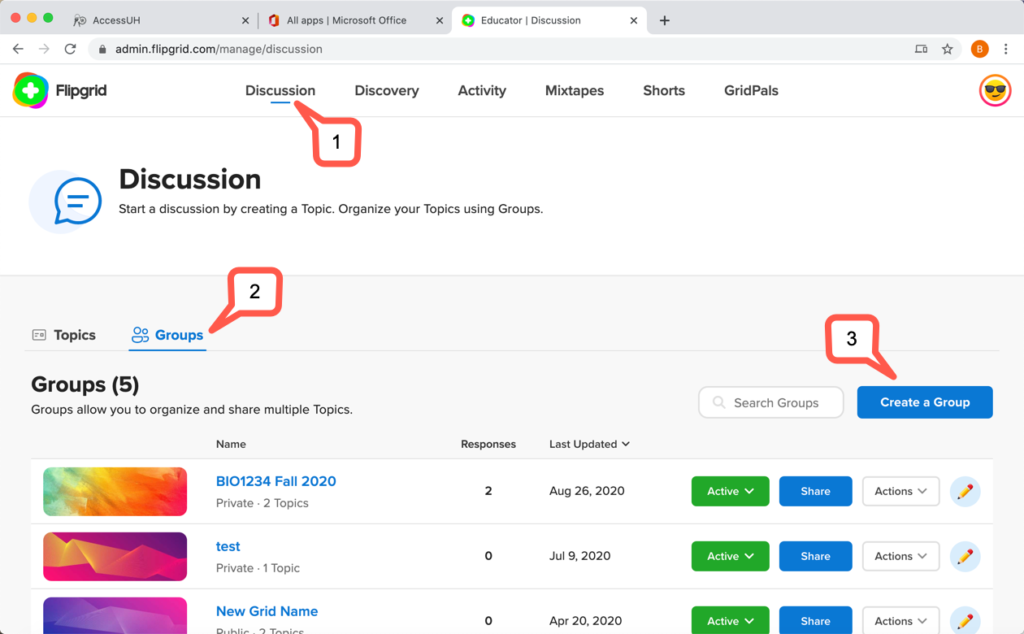
Task: Reload the page with the refresh icon
Action: [x=70, y=49]
